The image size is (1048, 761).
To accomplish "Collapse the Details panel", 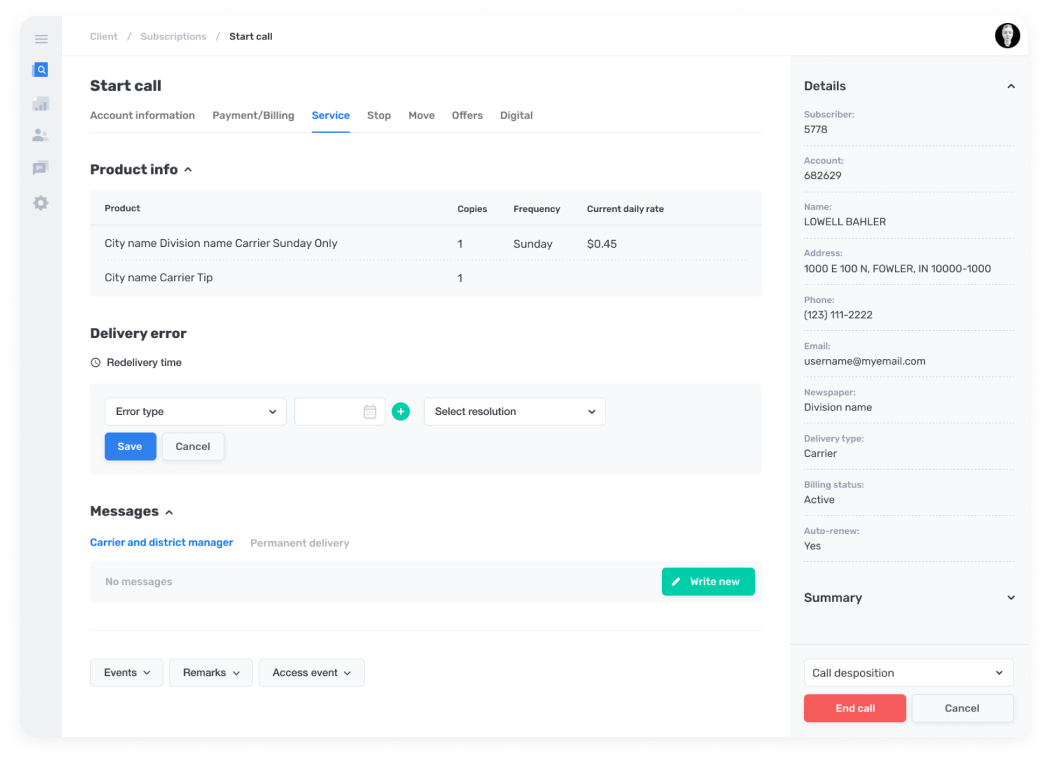I will click(x=1010, y=86).
